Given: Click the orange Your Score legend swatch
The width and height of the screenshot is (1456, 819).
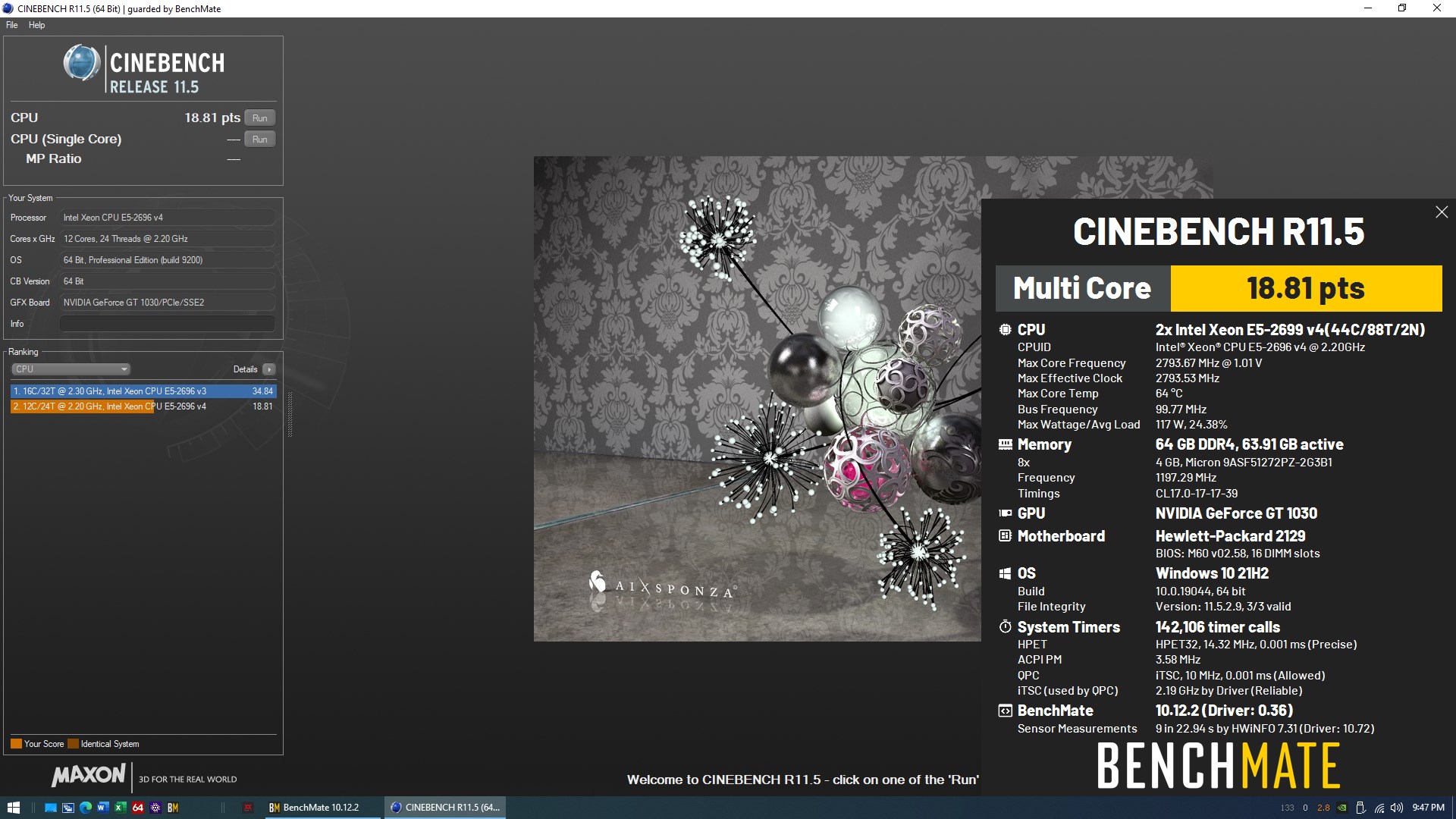Looking at the screenshot, I should coord(16,744).
